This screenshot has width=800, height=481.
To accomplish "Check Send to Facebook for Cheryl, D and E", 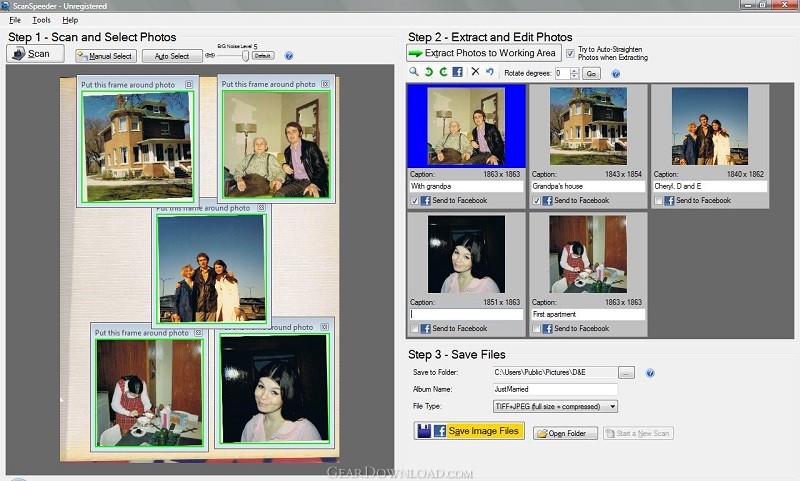I will point(658,200).
